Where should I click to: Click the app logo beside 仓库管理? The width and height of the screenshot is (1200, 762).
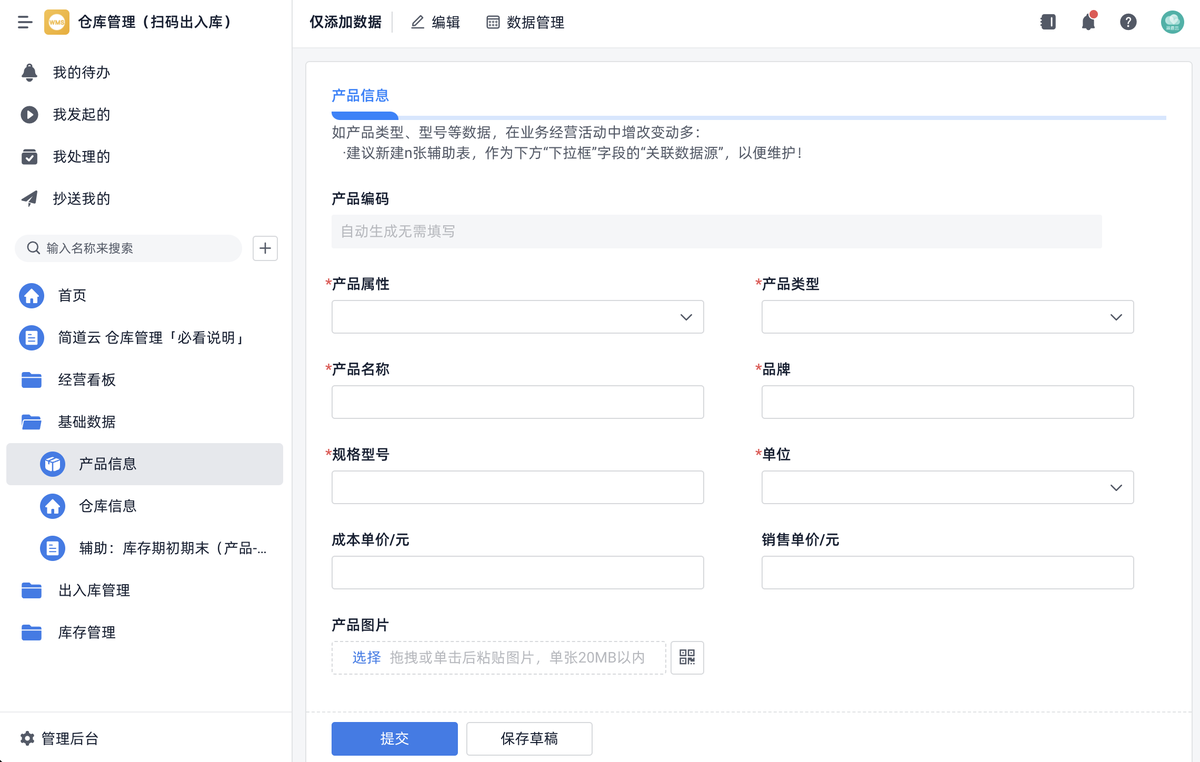coord(57,21)
